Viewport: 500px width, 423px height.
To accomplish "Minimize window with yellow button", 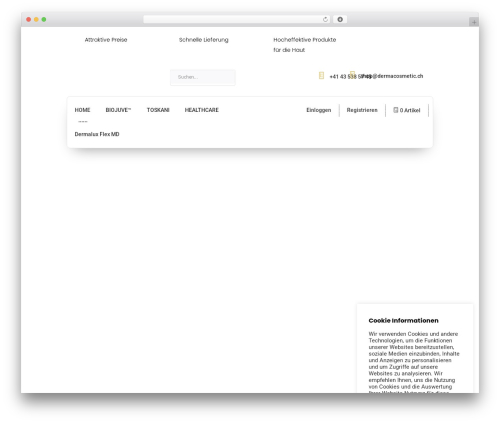I will click(x=36, y=19).
